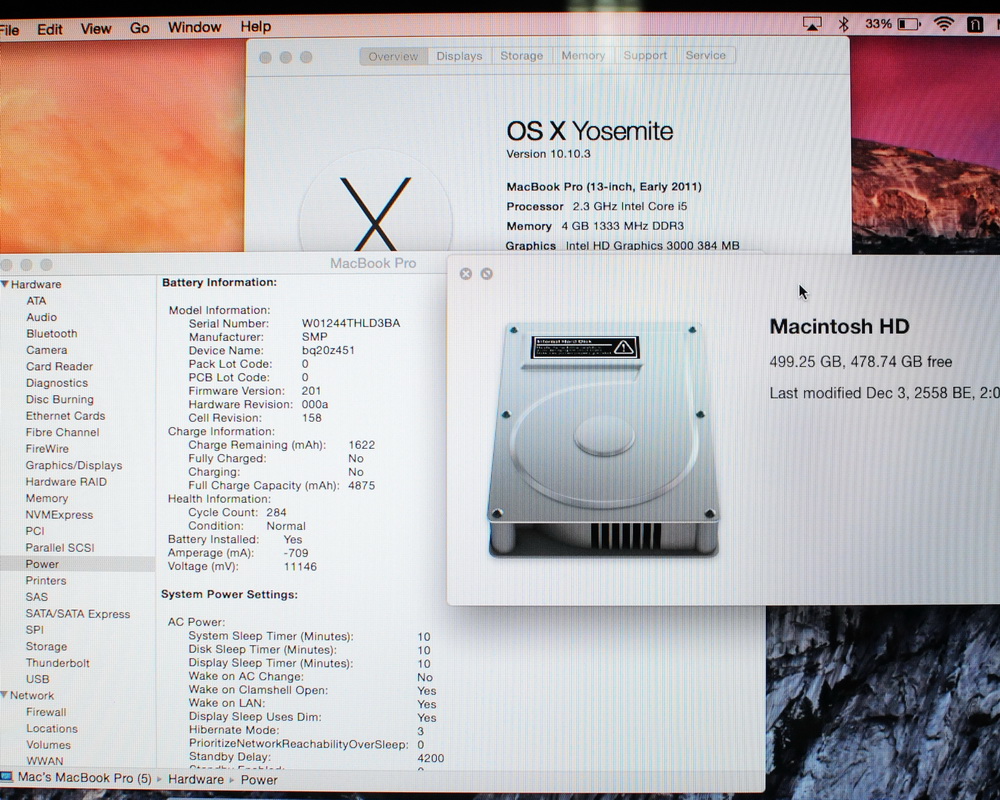
Task: Select Graphics/Displays in the sidebar
Action: click(x=74, y=465)
